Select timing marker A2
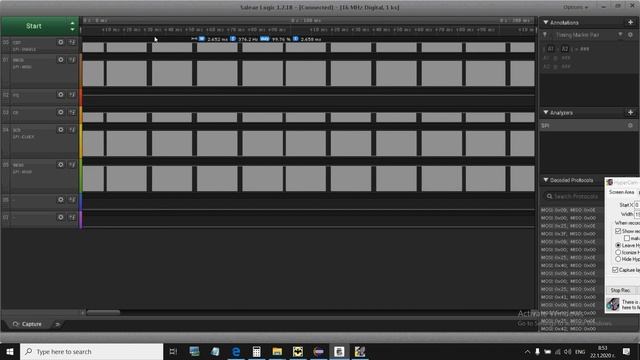The height and width of the screenshot is (360, 640). 564,49
